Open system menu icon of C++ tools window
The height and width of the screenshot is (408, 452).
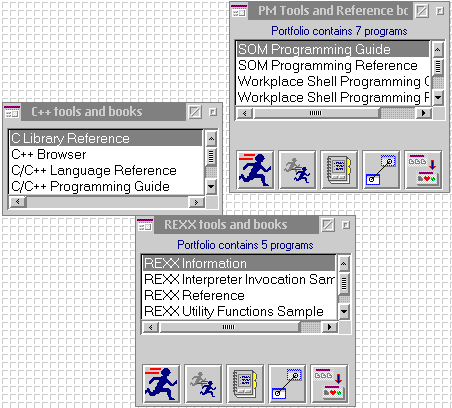(x=12, y=112)
